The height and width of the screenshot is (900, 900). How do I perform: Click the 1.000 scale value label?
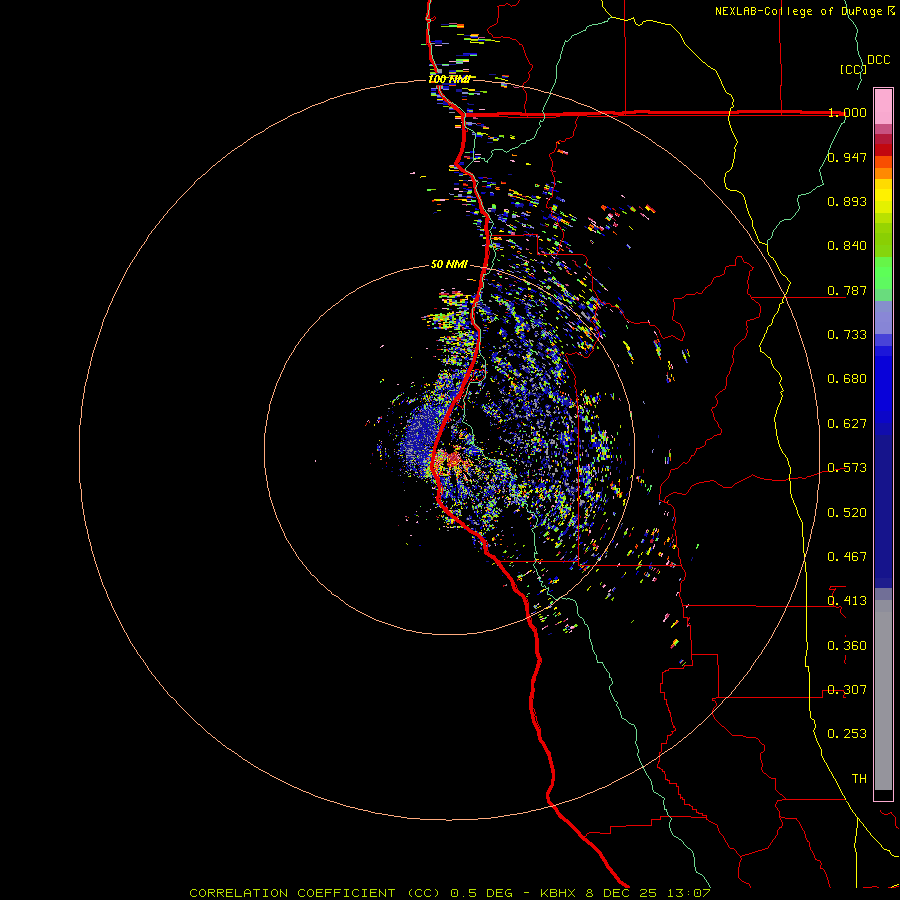coord(847,113)
